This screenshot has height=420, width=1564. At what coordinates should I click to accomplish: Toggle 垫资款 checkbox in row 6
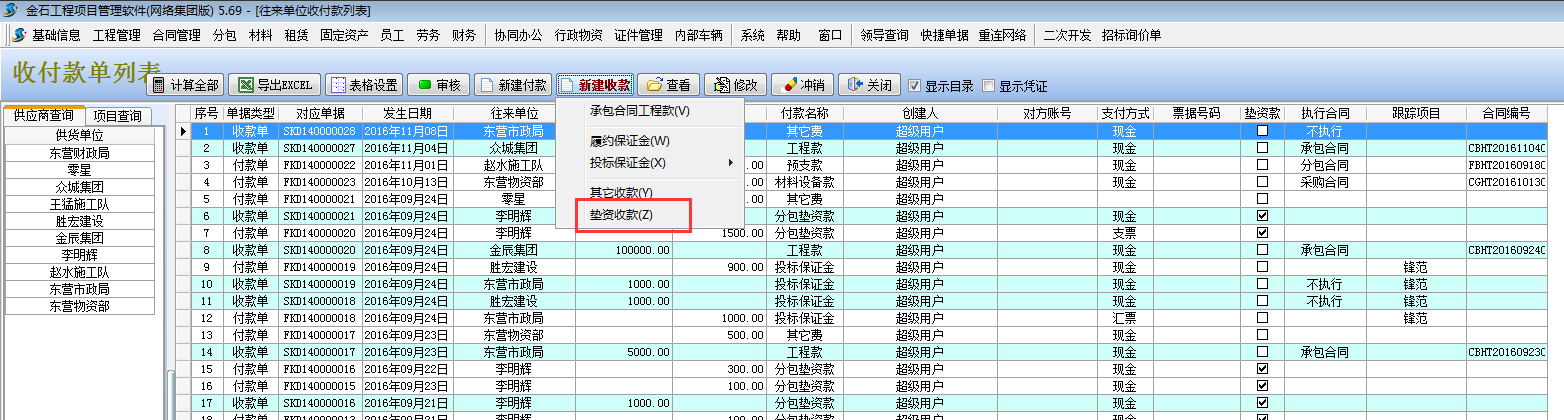1262,216
